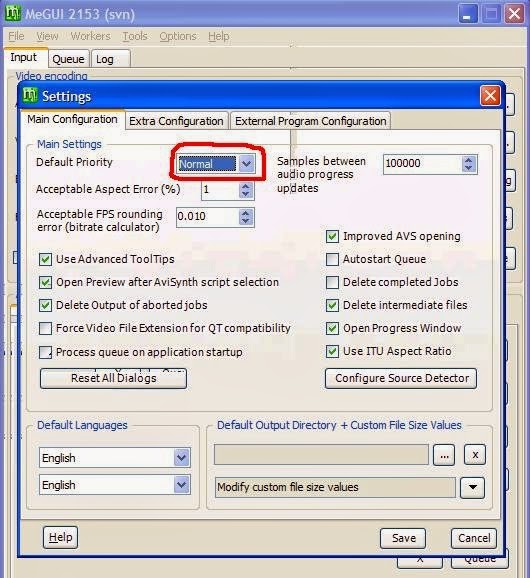The image size is (530, 578).
Task: Select the Main Configuration tab
Action: pos(72,119)
